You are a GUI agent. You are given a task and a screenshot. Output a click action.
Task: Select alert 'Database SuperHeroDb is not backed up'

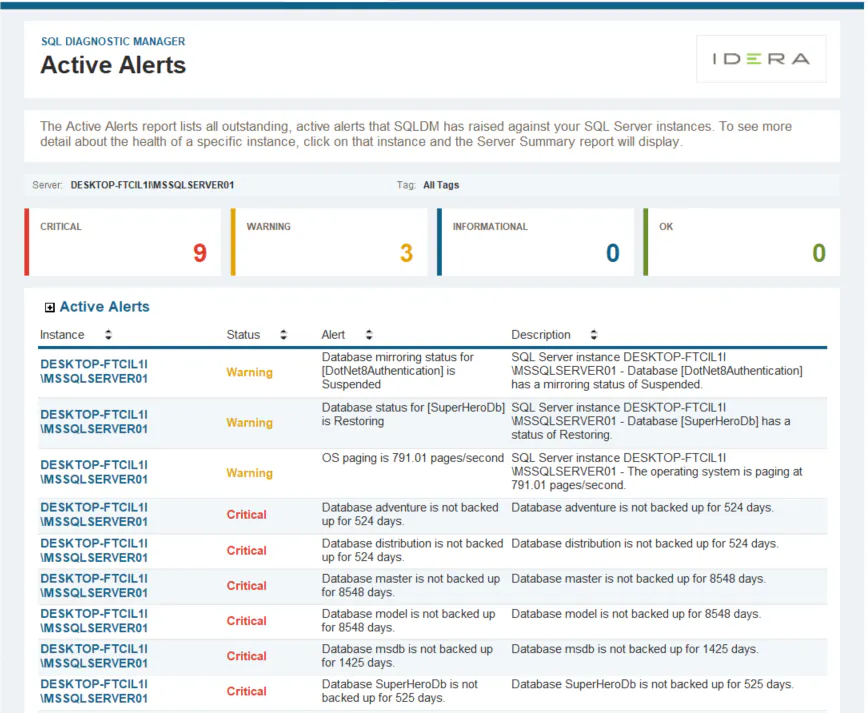[400, 691]
